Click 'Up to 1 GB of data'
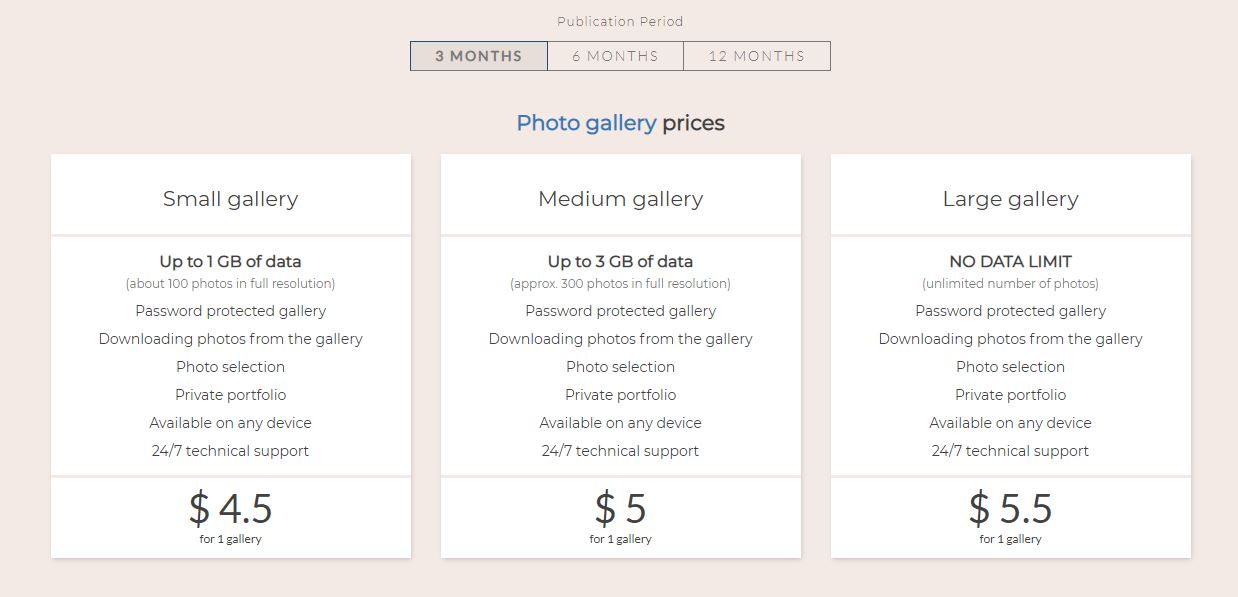This screenshot has width=1238, height=597. tap(231, 262)
